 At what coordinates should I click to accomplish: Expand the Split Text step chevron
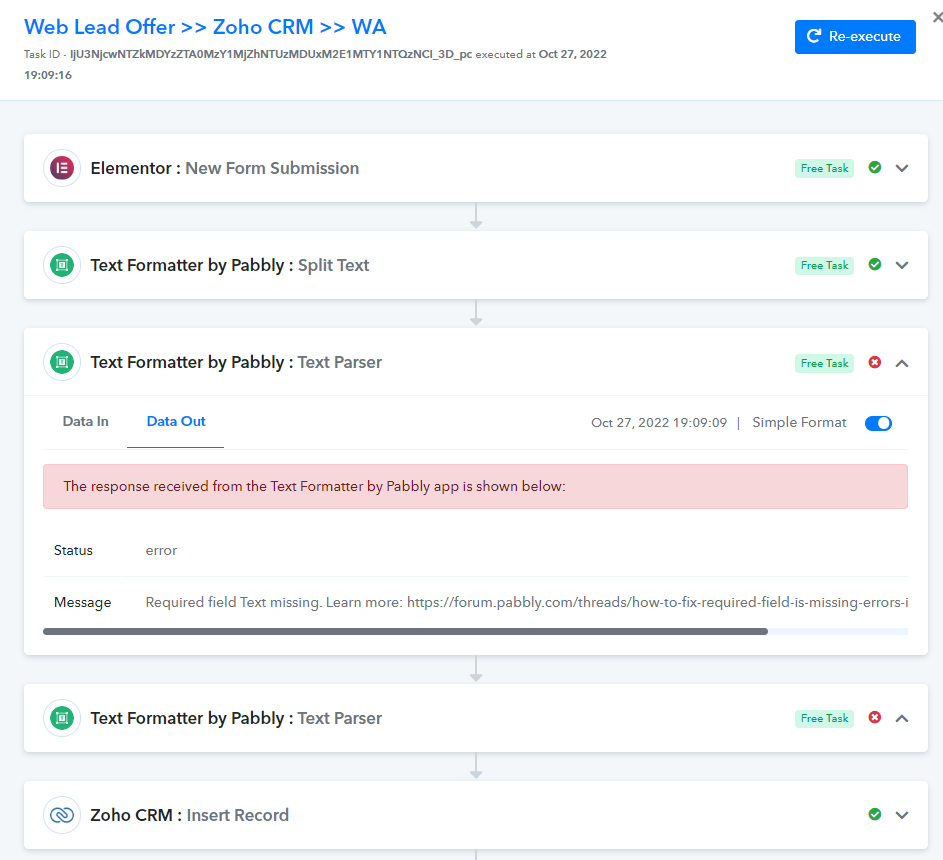902,265
